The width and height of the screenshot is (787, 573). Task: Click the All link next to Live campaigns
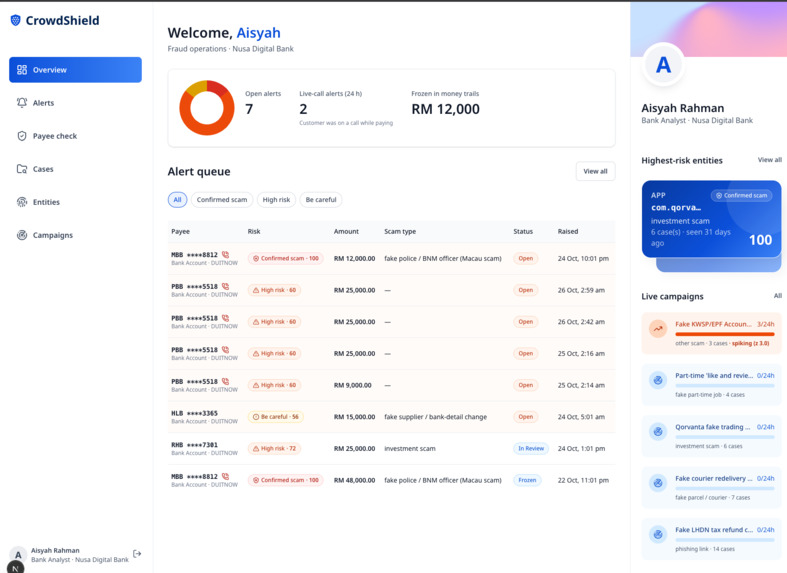[777, 296]
